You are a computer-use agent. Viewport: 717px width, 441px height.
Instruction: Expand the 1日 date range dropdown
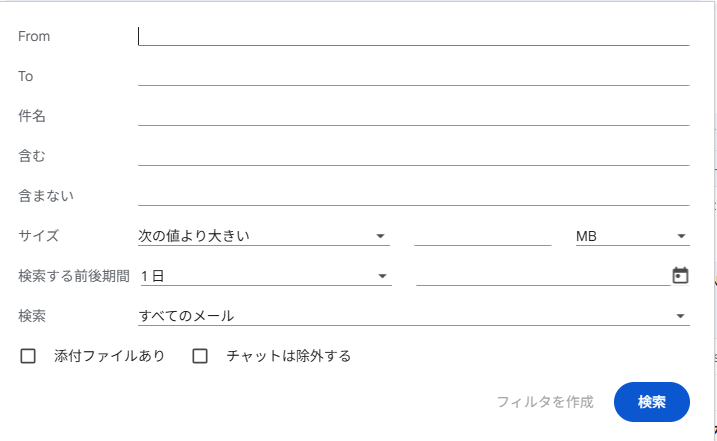(x=264, y=276)
